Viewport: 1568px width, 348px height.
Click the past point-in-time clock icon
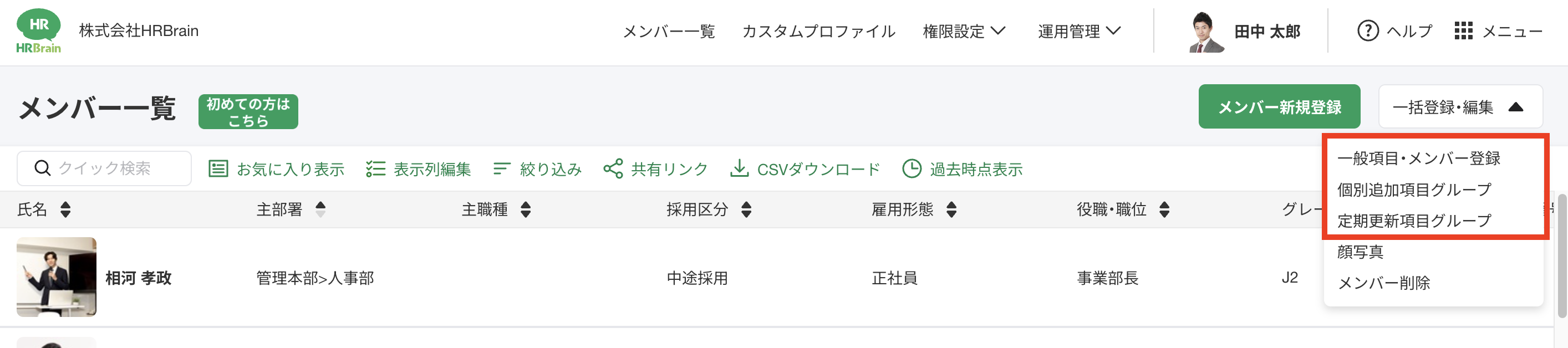(x=911, y=168)
